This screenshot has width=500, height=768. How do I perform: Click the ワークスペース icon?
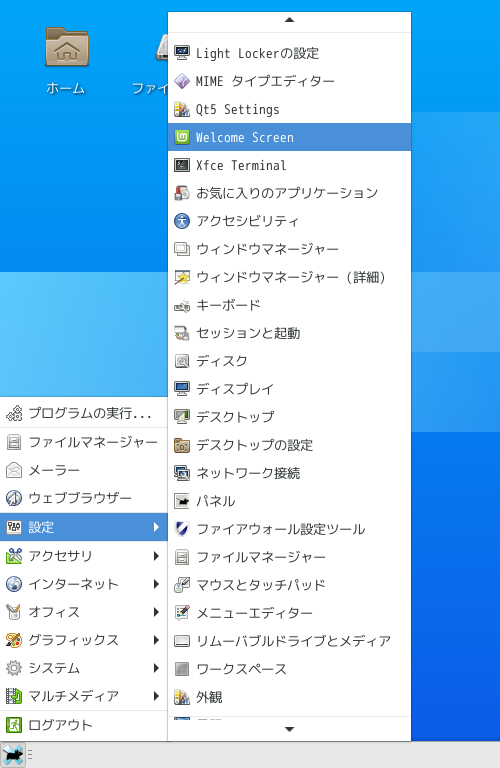[x=182, y=669]
